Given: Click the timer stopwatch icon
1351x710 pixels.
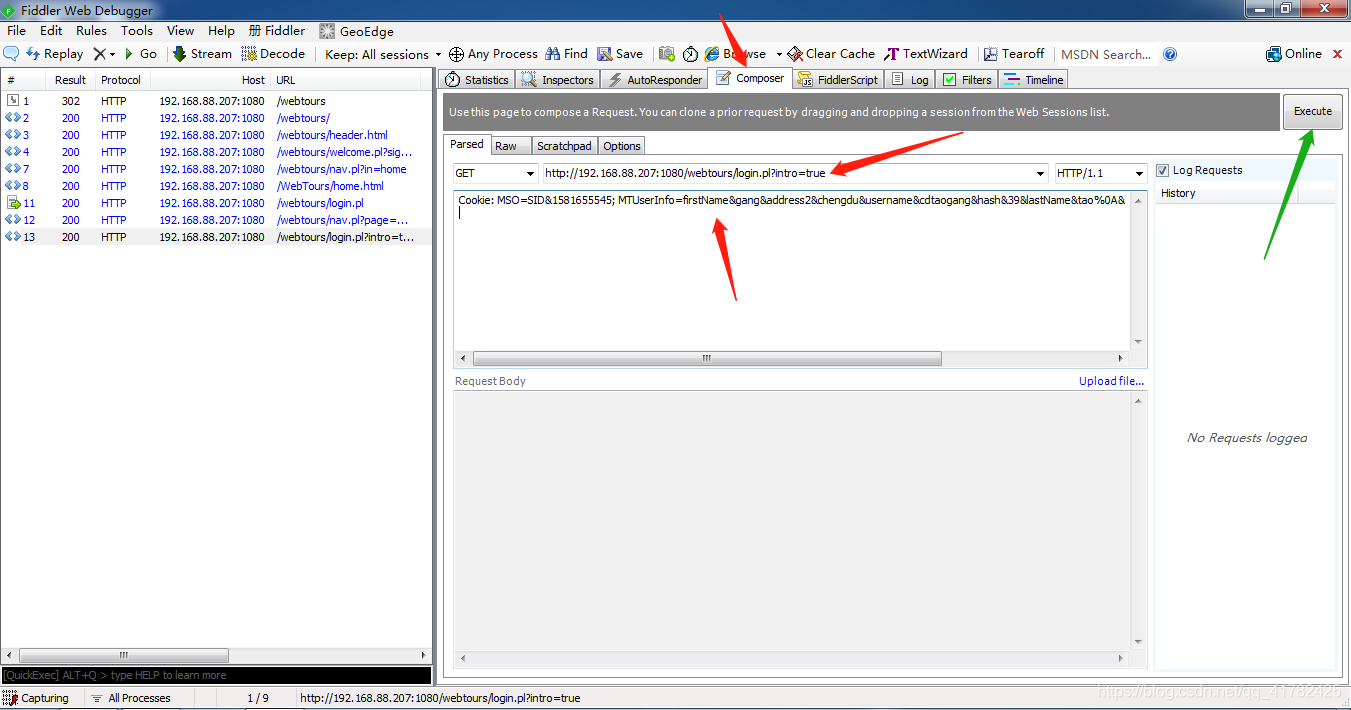Looking at the screenshot, I should pyautogui.click(x=690, y=54).
